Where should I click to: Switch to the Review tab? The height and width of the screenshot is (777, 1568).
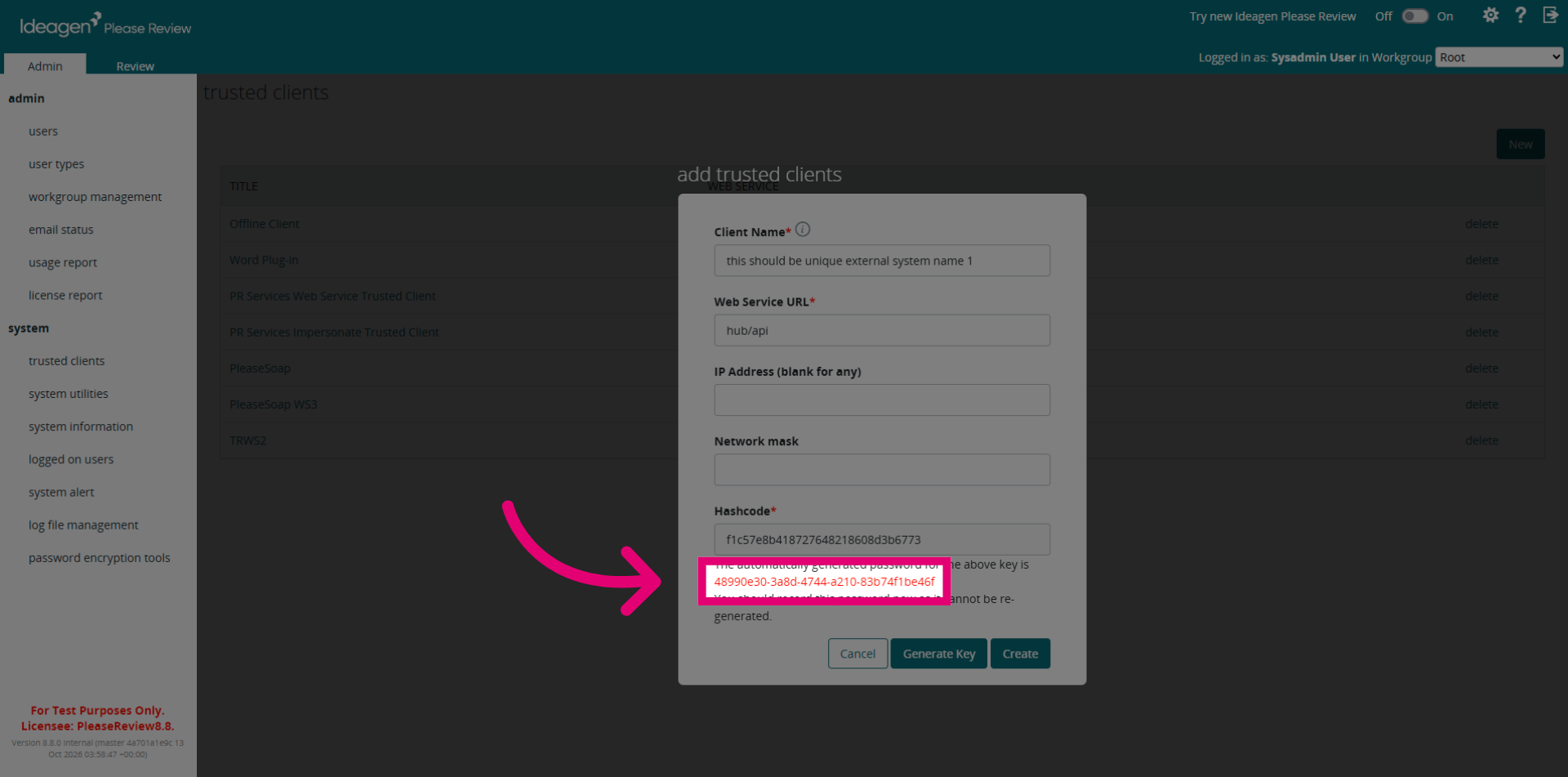pos(135,65)
